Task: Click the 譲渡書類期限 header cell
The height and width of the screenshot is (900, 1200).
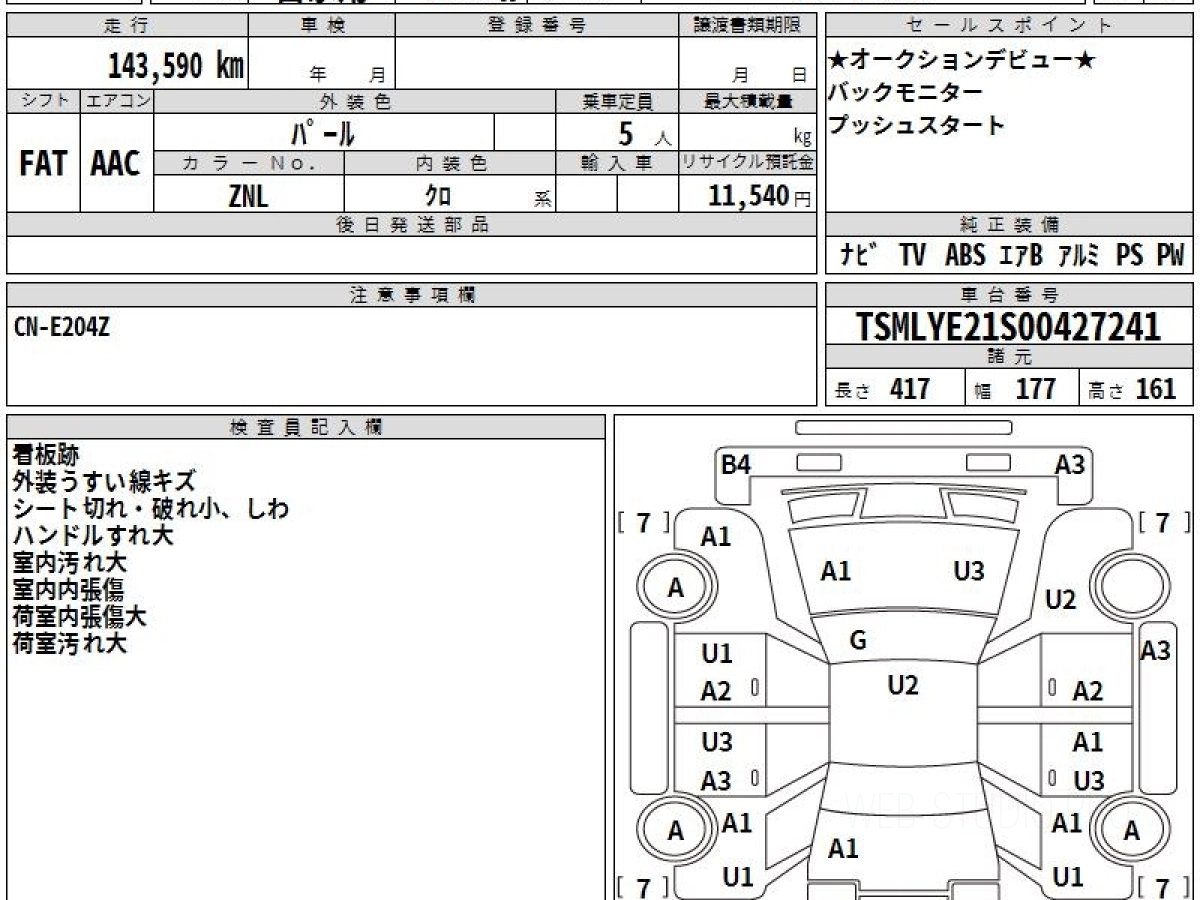Action: pos(748,26)
